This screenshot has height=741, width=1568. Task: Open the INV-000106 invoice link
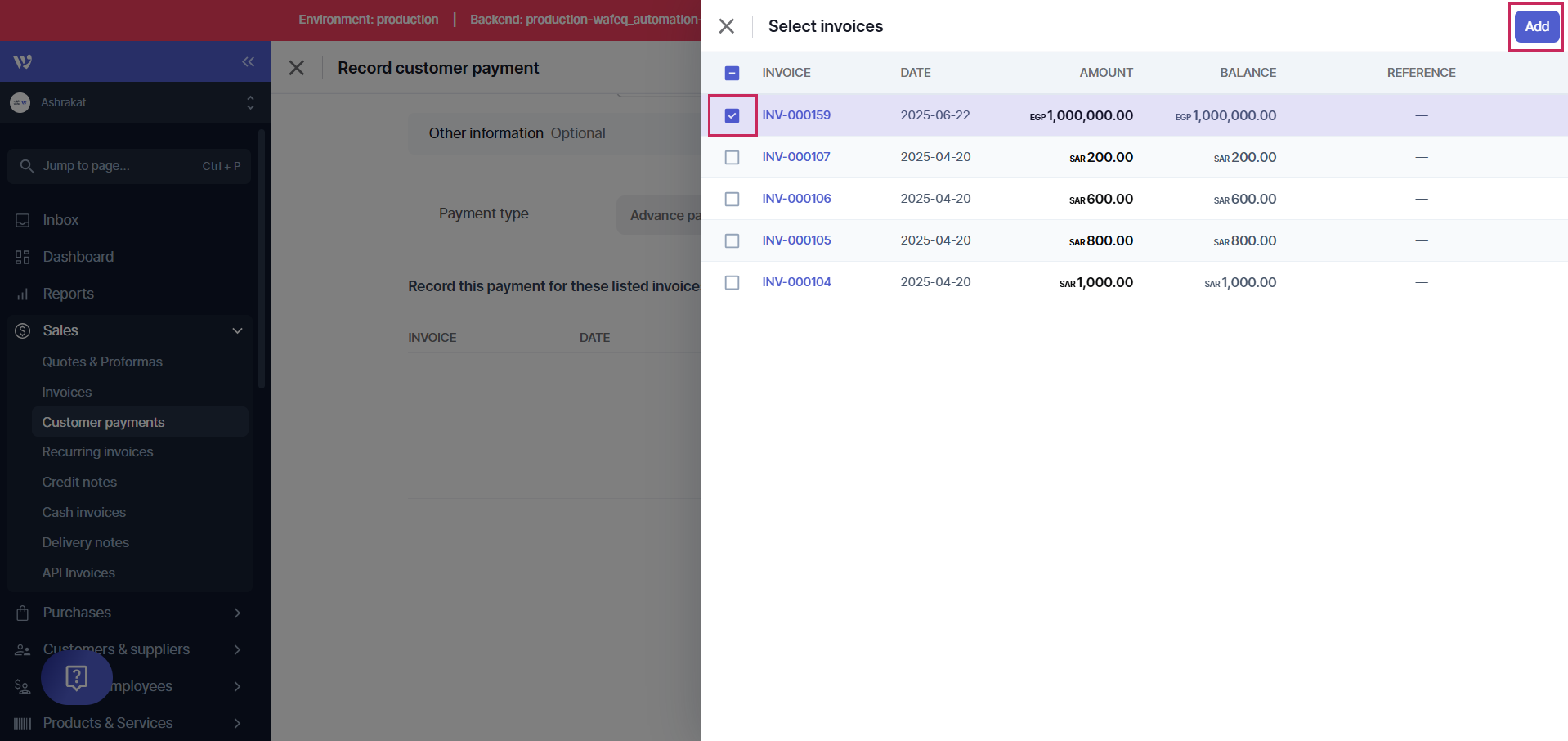pyautogui.click(x=796, y=199)
